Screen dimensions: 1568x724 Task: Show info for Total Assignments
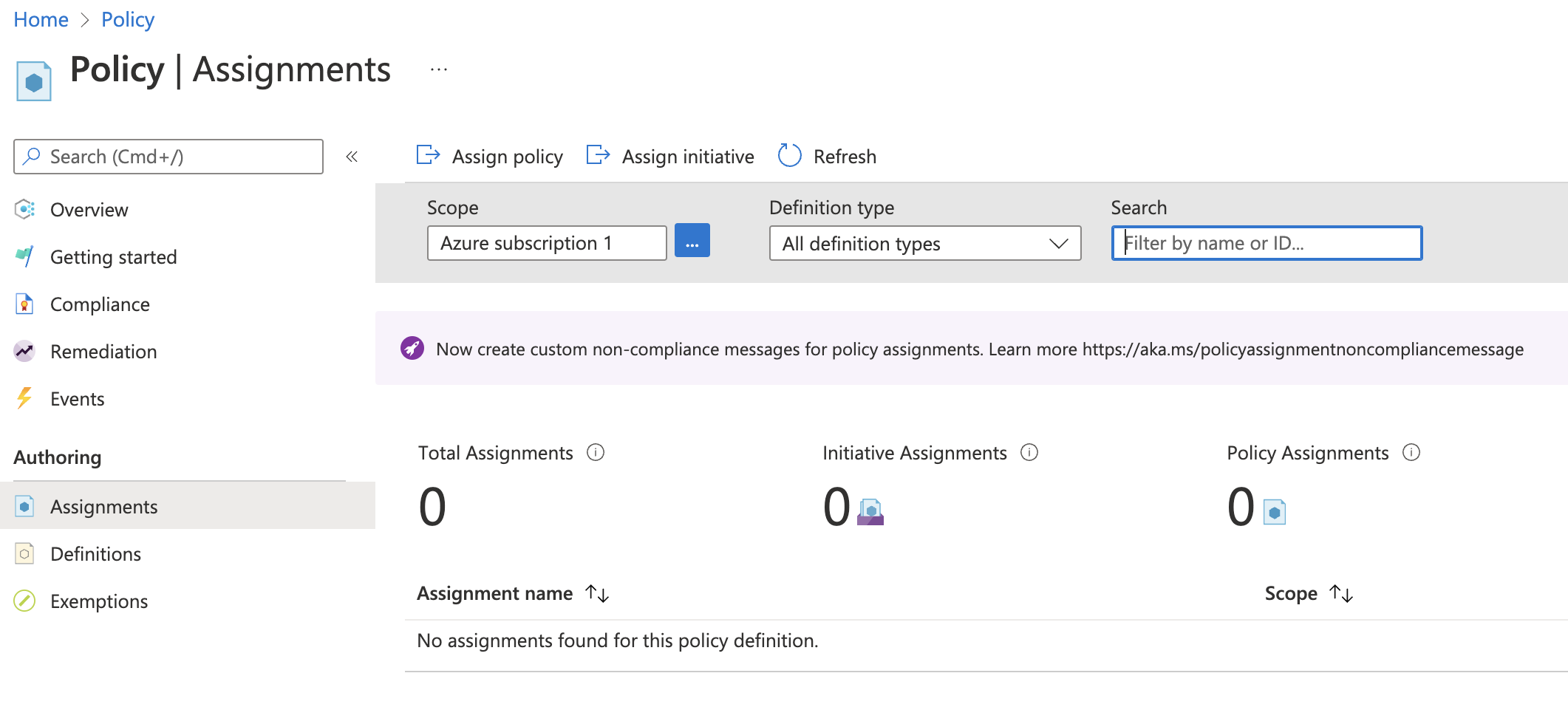pos(596,452)
